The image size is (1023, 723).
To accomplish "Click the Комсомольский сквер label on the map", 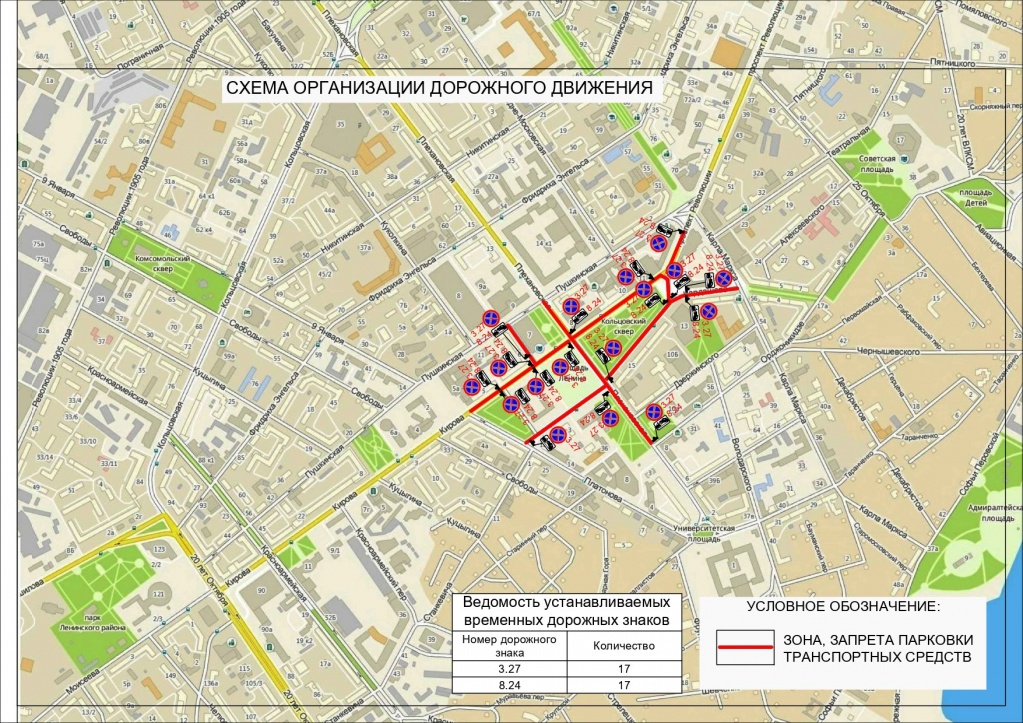I will coord(165,262).
